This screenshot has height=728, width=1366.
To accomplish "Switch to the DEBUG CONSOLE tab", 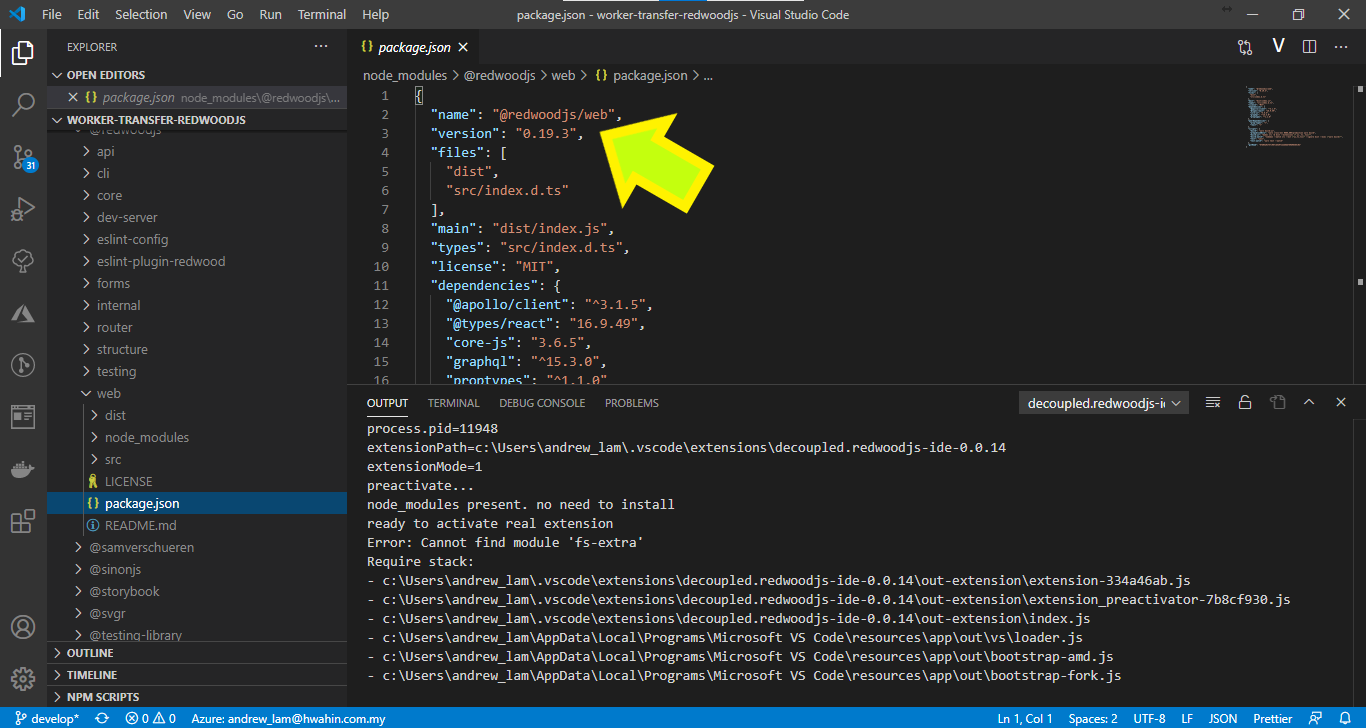I will coord(542,403).
